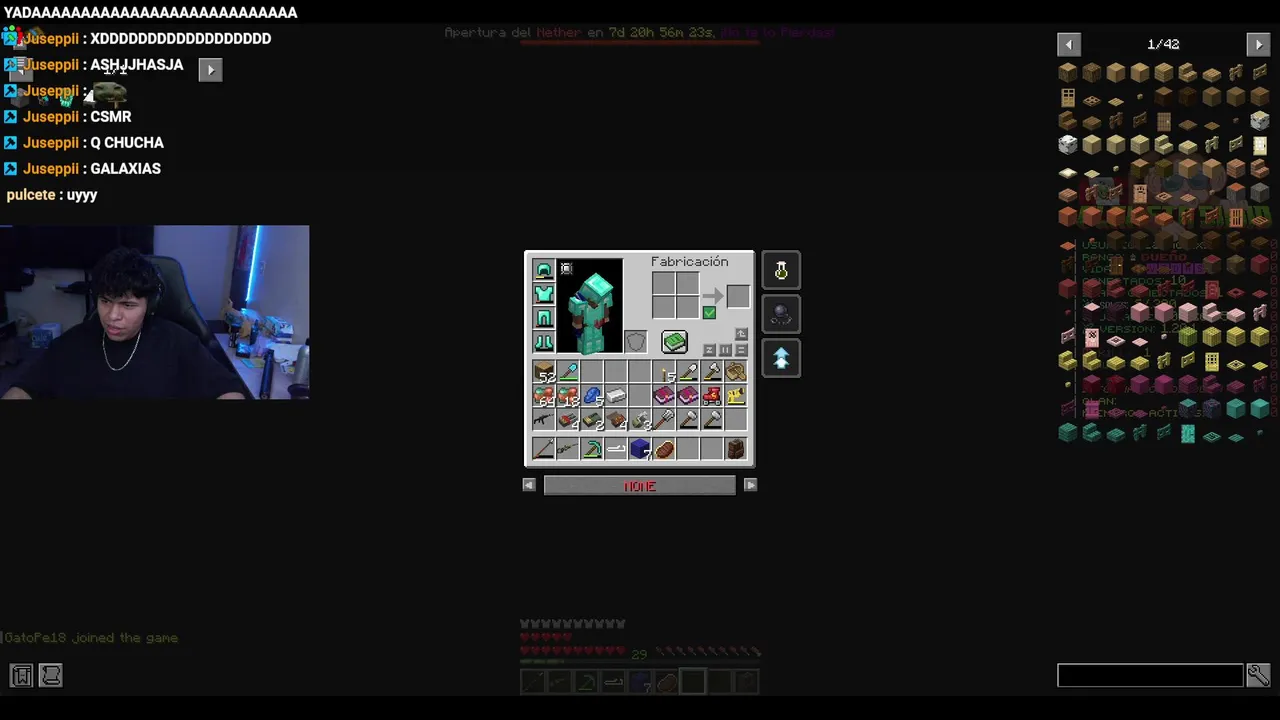This screenshot has height=720, width=1280.
Task: Select the spear in first hotbar slot
Action: 544,450
